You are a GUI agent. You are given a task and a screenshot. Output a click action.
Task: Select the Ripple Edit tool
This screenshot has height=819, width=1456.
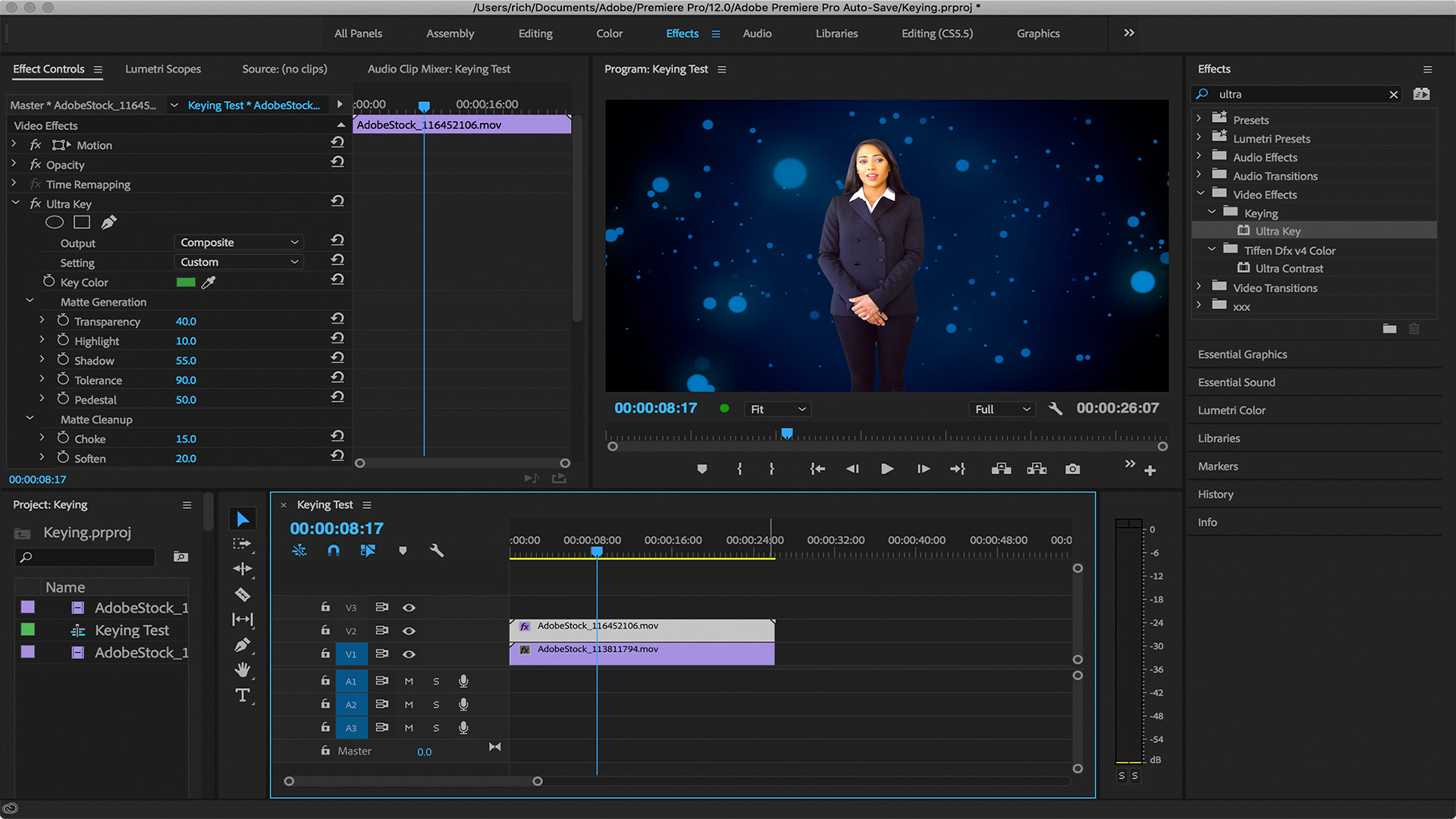tap(243, 569)
